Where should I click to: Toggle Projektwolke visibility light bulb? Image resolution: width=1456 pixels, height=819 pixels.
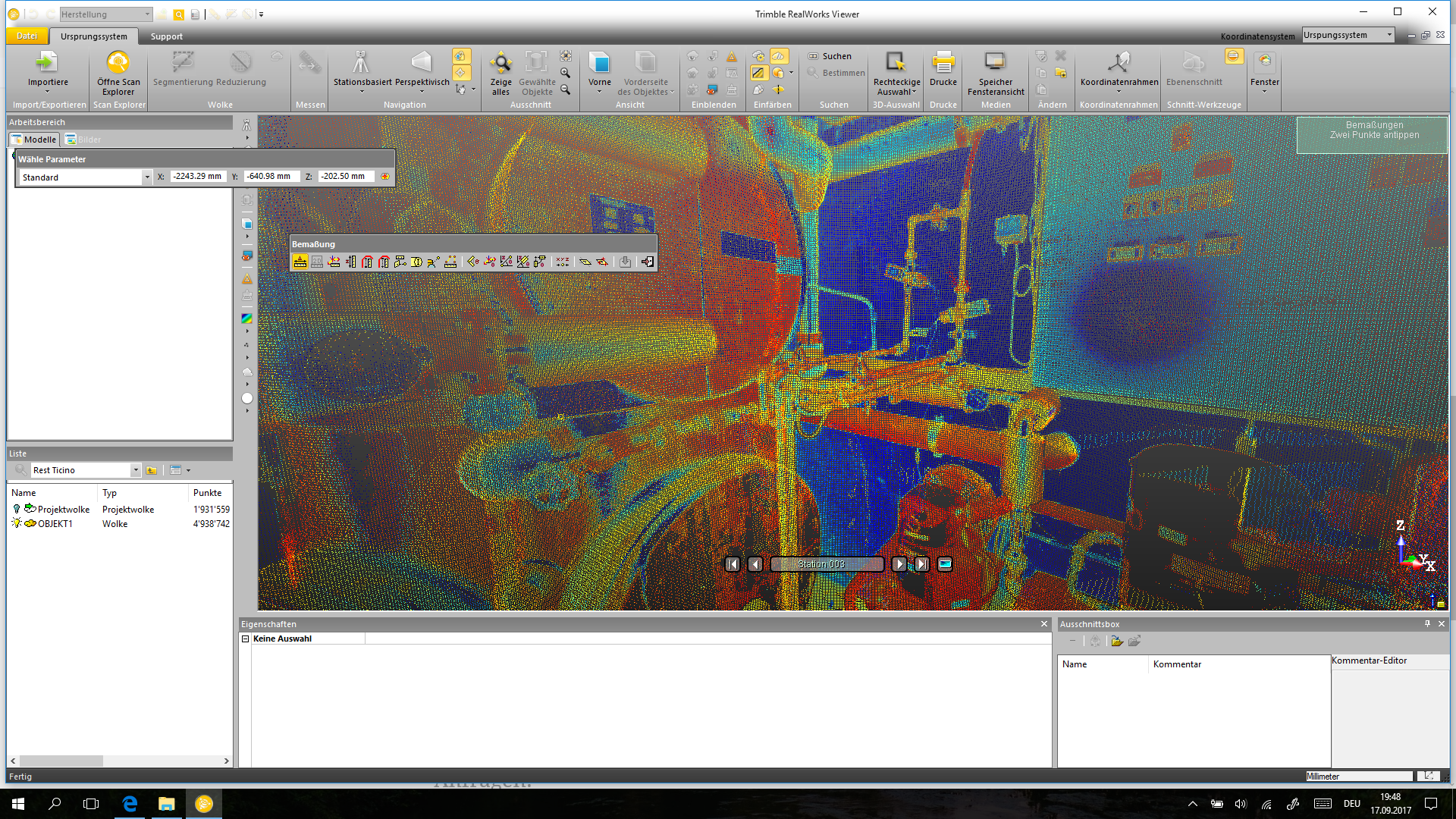point(17,509)
